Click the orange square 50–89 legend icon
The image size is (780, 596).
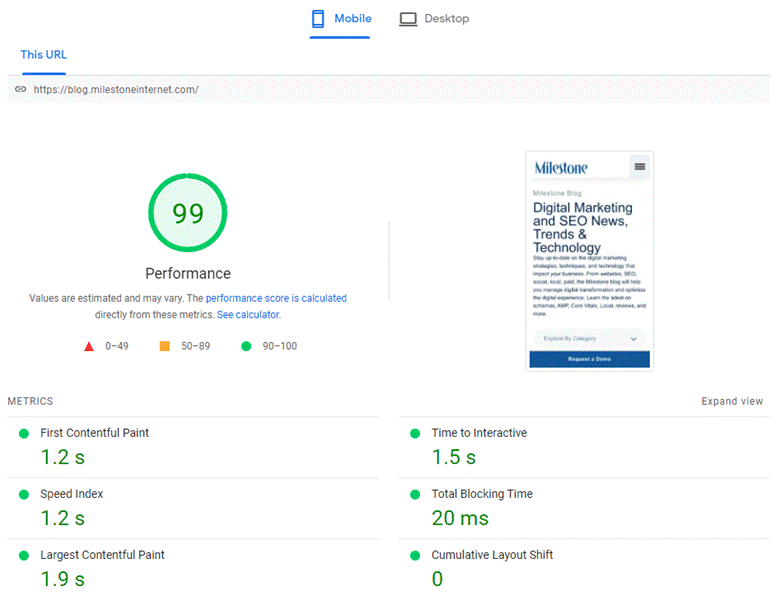click(165, 346)
